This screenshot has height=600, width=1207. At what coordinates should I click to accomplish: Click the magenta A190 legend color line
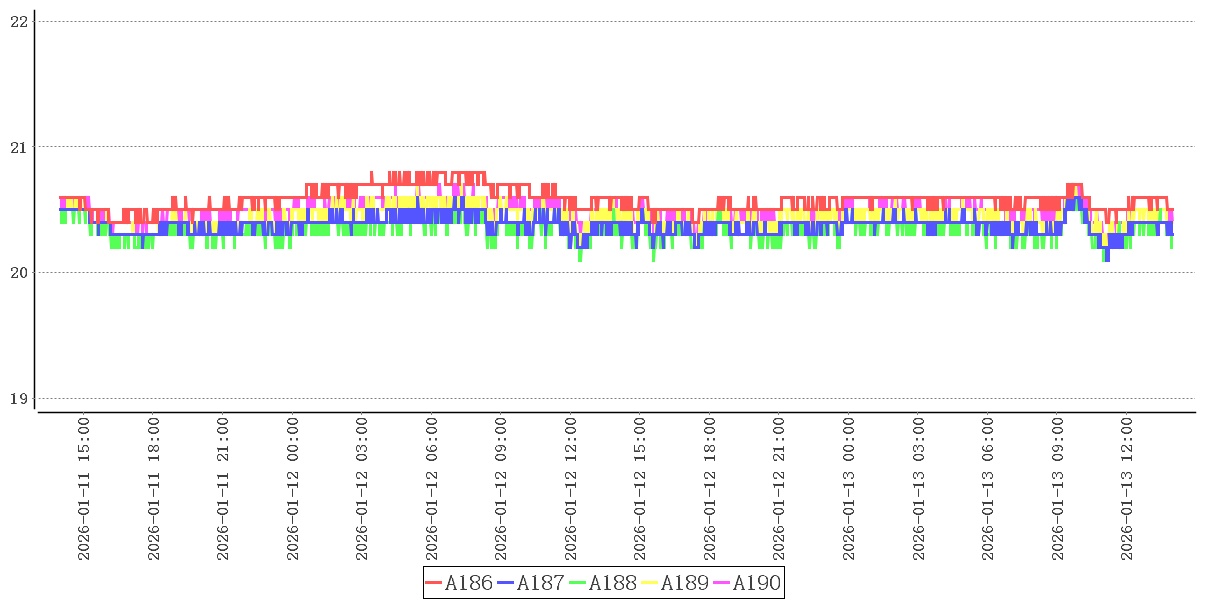pyautogui.click(x=721, y=583)
